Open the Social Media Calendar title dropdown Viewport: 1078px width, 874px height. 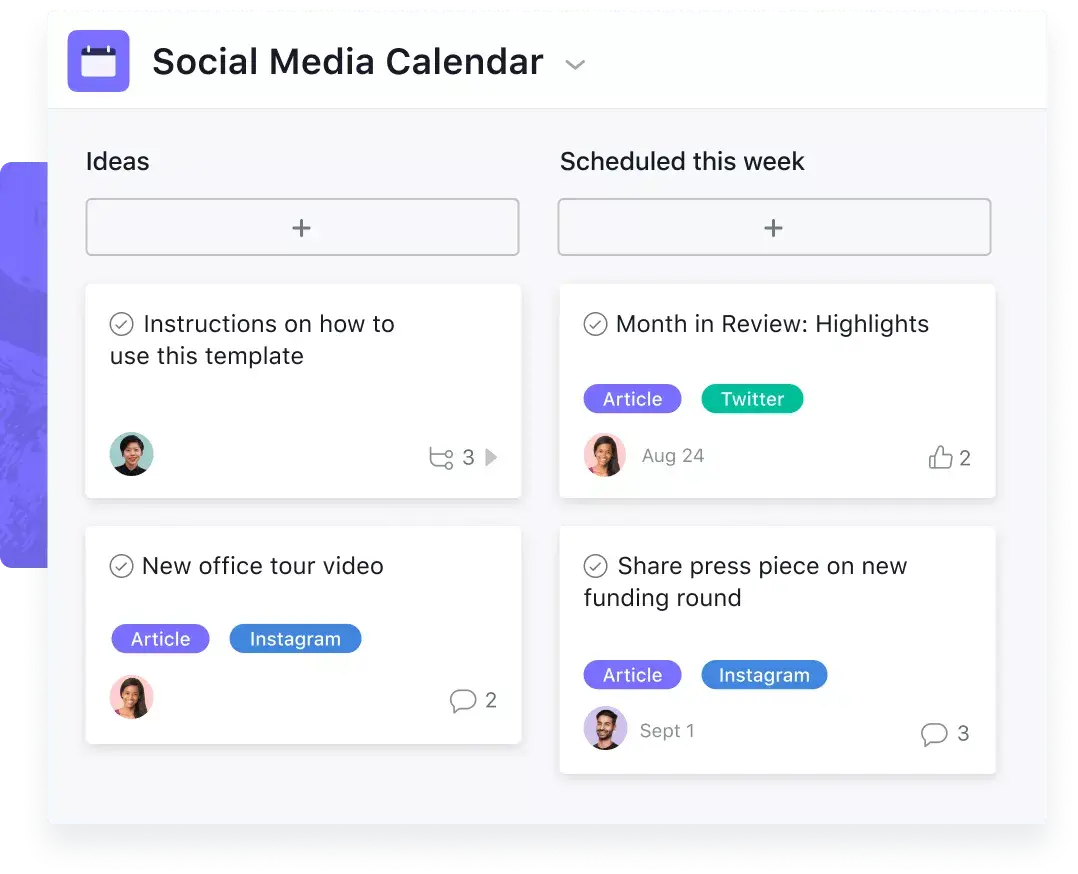pos(575,65)
